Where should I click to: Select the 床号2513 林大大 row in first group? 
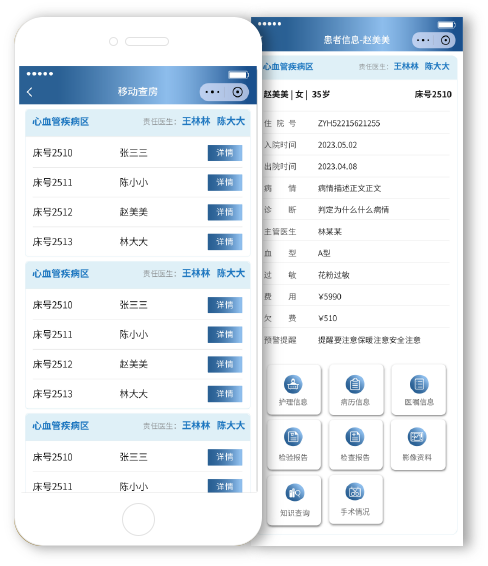click(138, 242)
